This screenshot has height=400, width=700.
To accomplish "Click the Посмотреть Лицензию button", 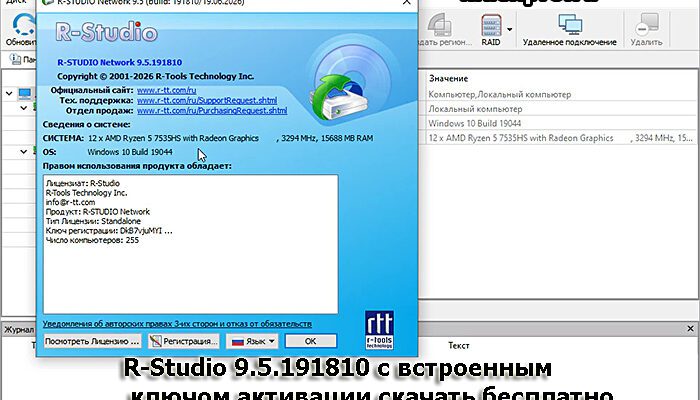I will [x=92, y=341].
